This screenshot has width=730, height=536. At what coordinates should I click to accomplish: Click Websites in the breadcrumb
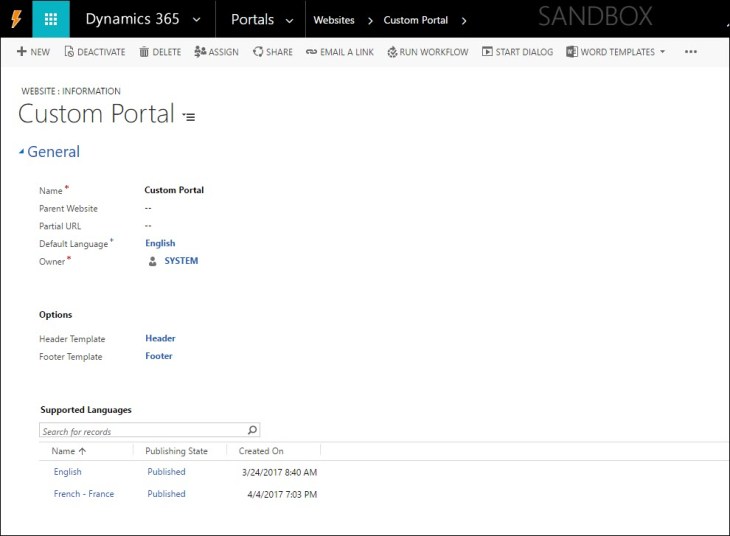click(x=333, y=20)
